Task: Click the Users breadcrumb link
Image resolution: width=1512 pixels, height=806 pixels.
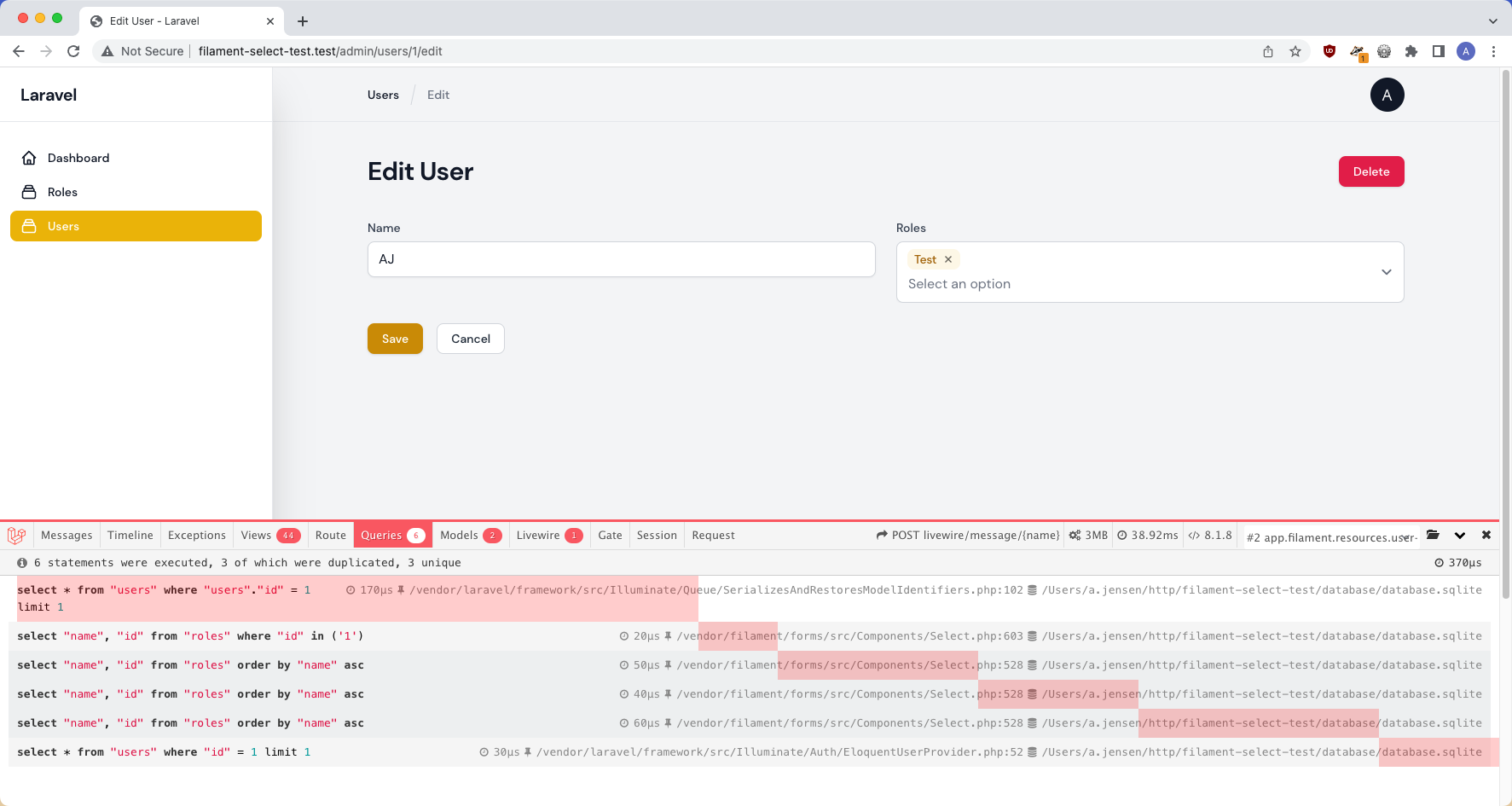Action: click(383, 95)
